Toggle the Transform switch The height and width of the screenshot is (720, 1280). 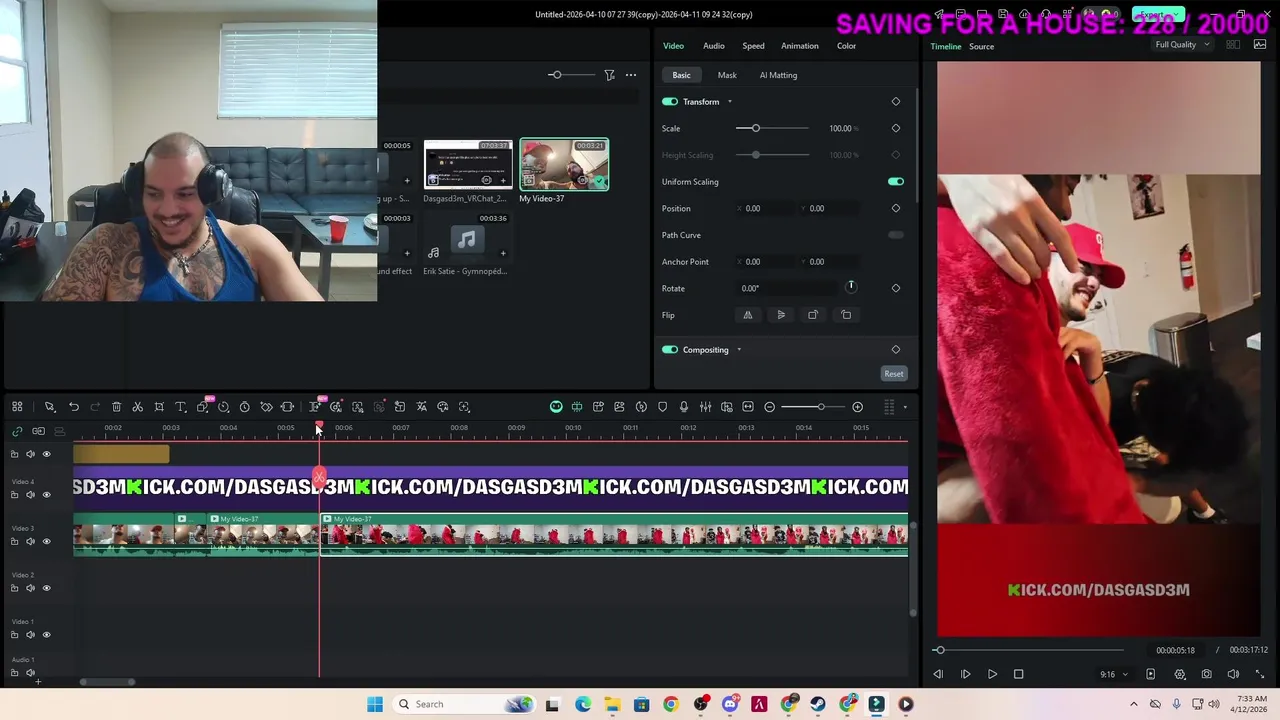(x=670, y=102)
